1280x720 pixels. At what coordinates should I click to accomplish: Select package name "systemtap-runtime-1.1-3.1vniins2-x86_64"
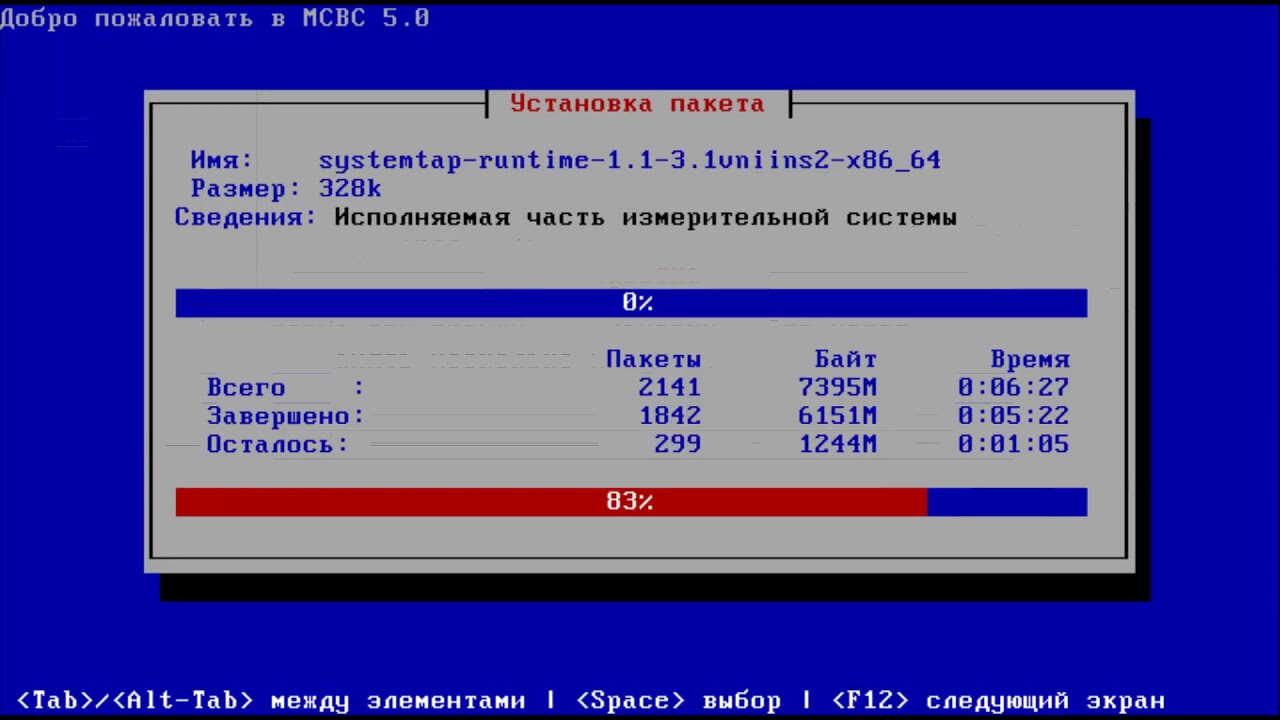pyautogui.click(x=630, y=160)
